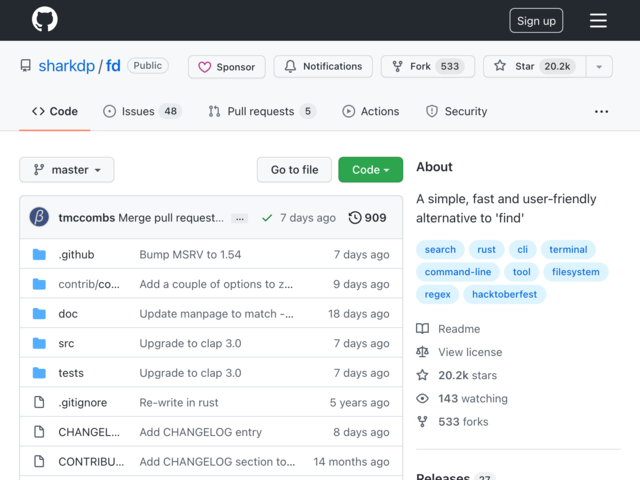This screenshot has height=480, width=640.
Task: Open Upgrade to clap 3.0 commit for src
Action: click(190, 343)
